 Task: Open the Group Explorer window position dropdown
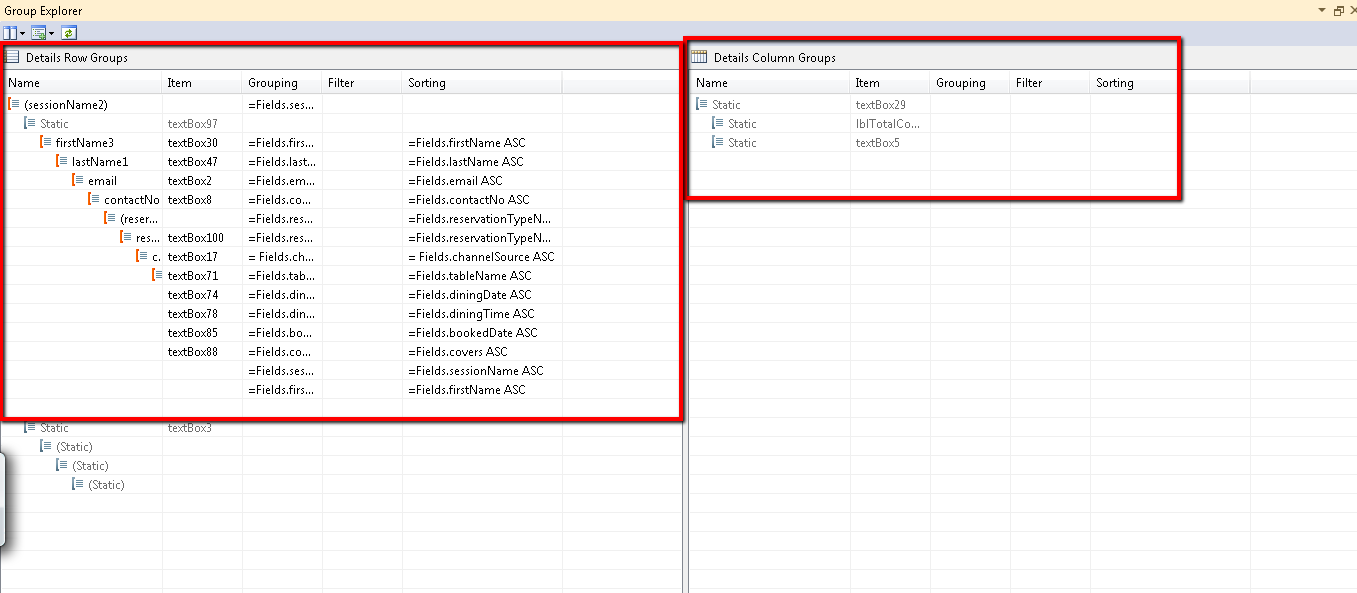(x=1324, y=10)
